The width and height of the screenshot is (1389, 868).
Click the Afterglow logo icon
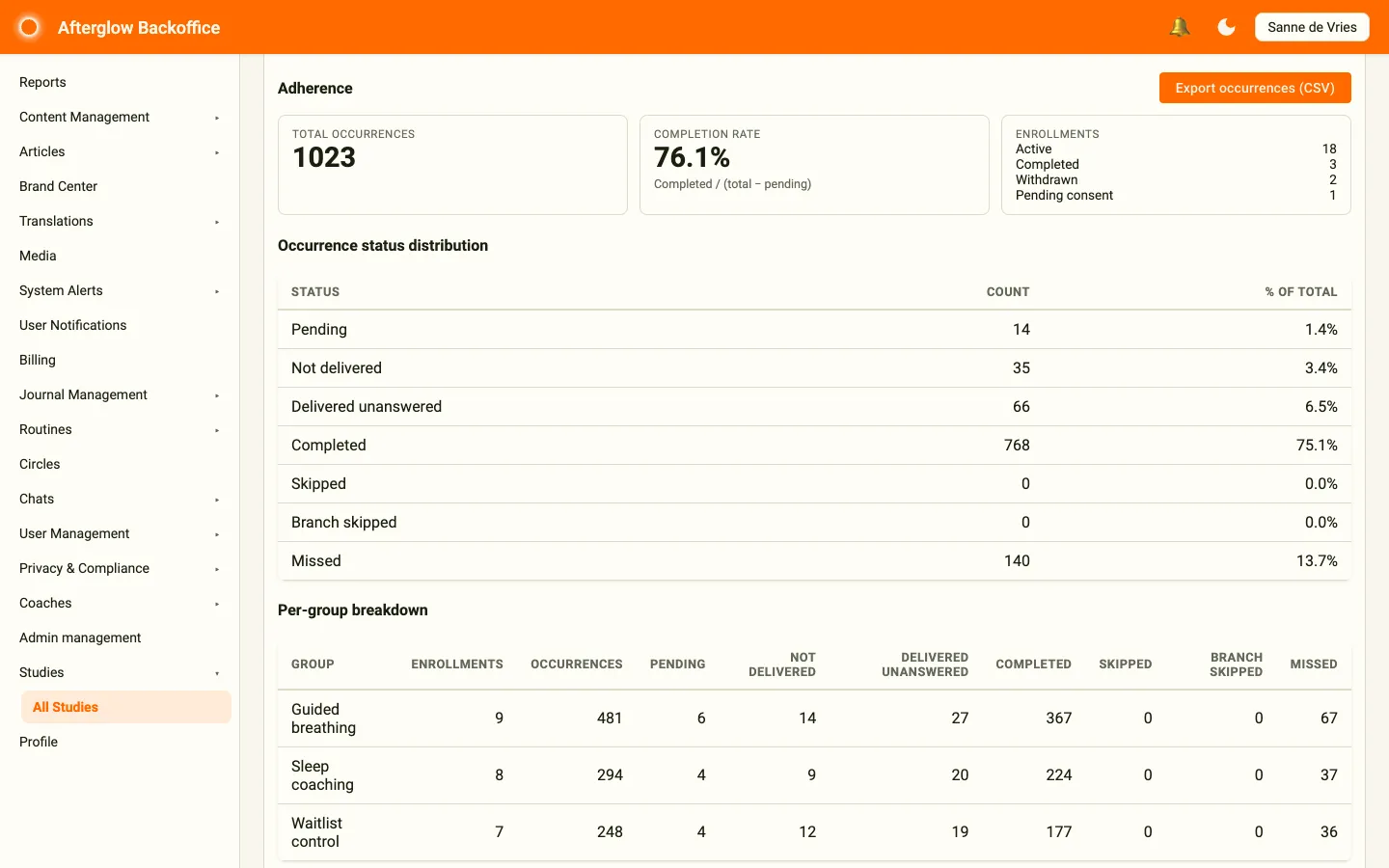29,27
